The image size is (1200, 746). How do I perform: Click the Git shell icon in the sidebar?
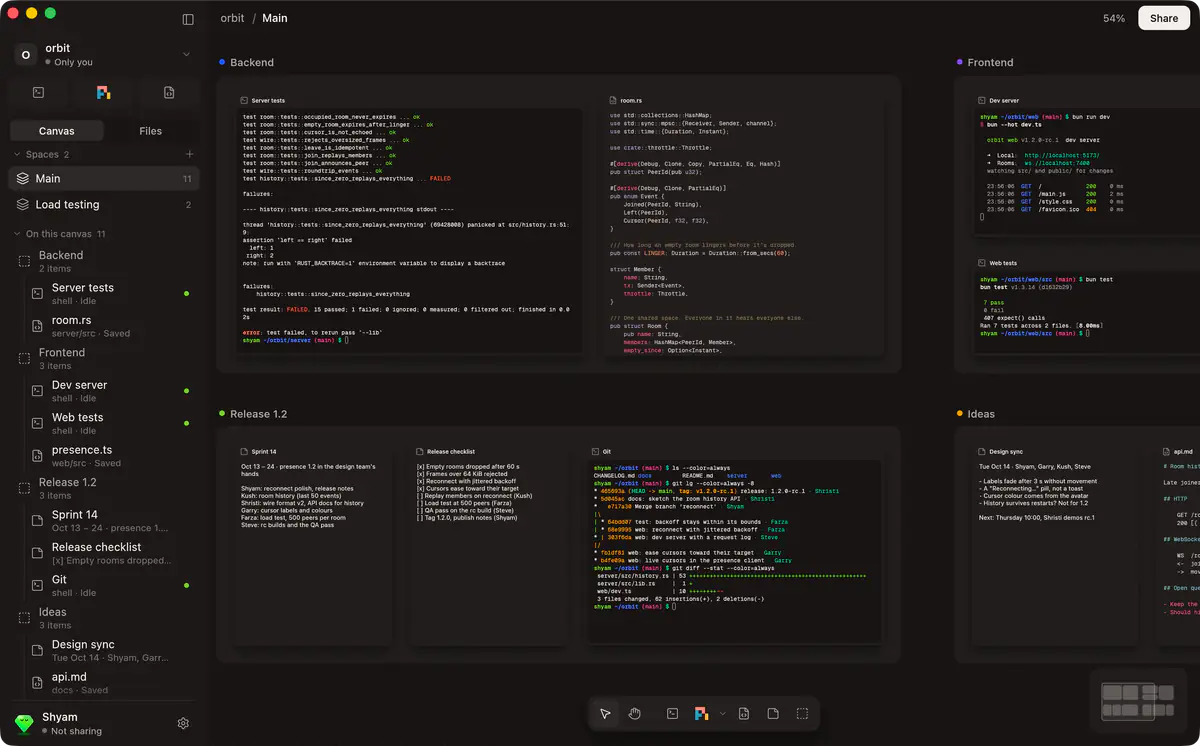[x=37, y=586]
